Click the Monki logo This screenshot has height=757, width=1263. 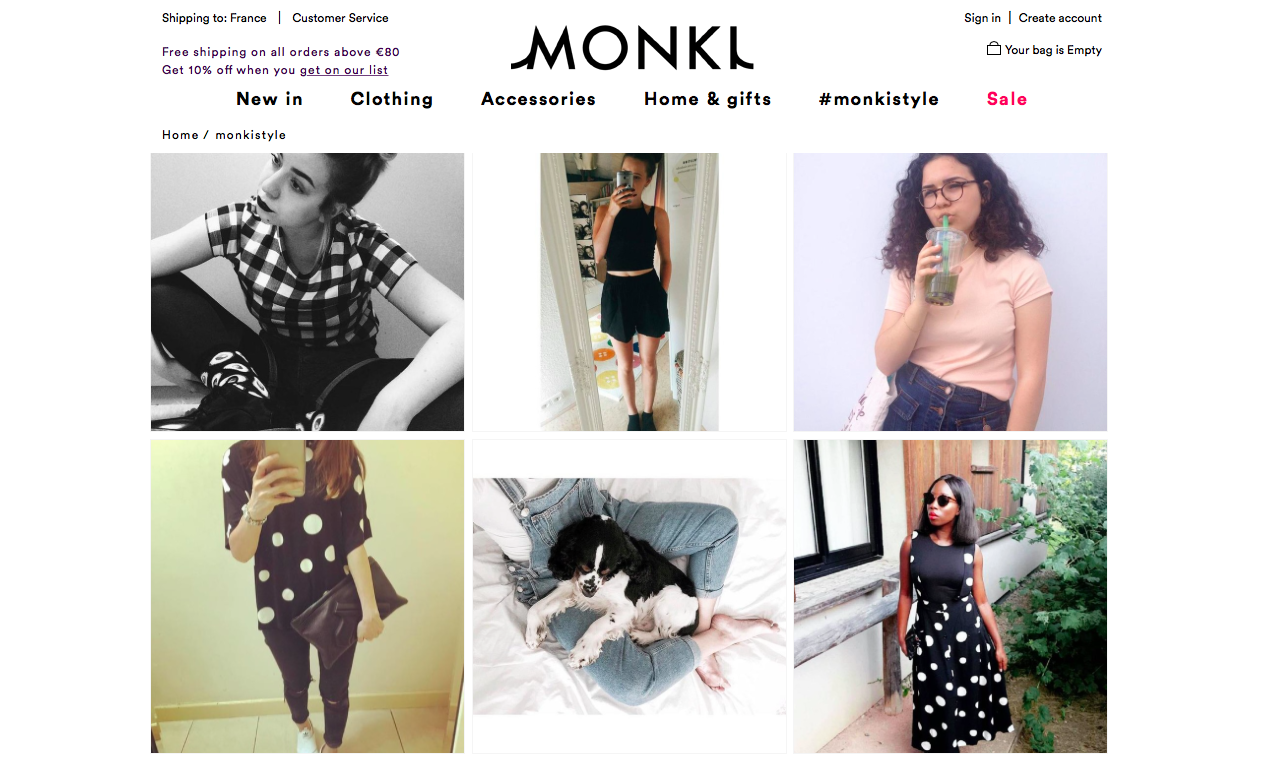tap(631, 48)
